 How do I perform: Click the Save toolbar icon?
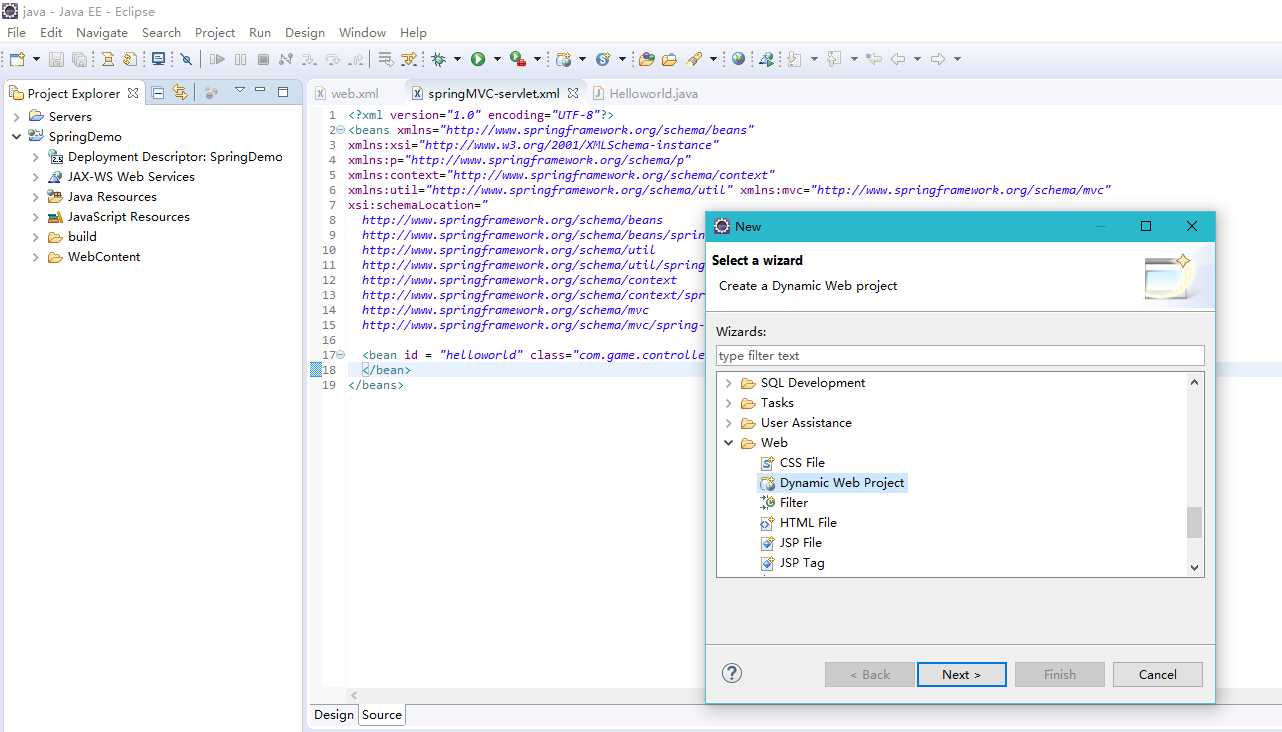(x=56, y=59)
